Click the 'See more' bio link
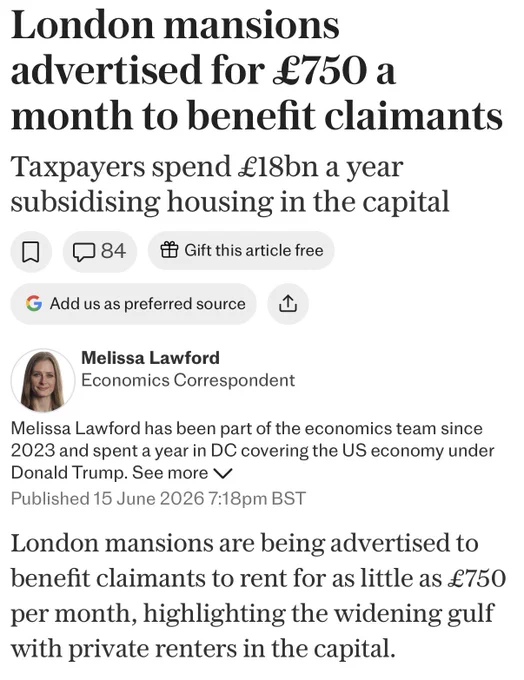This screenshot has width=524, height=680. pyautogui.click(x=170, y=472)
